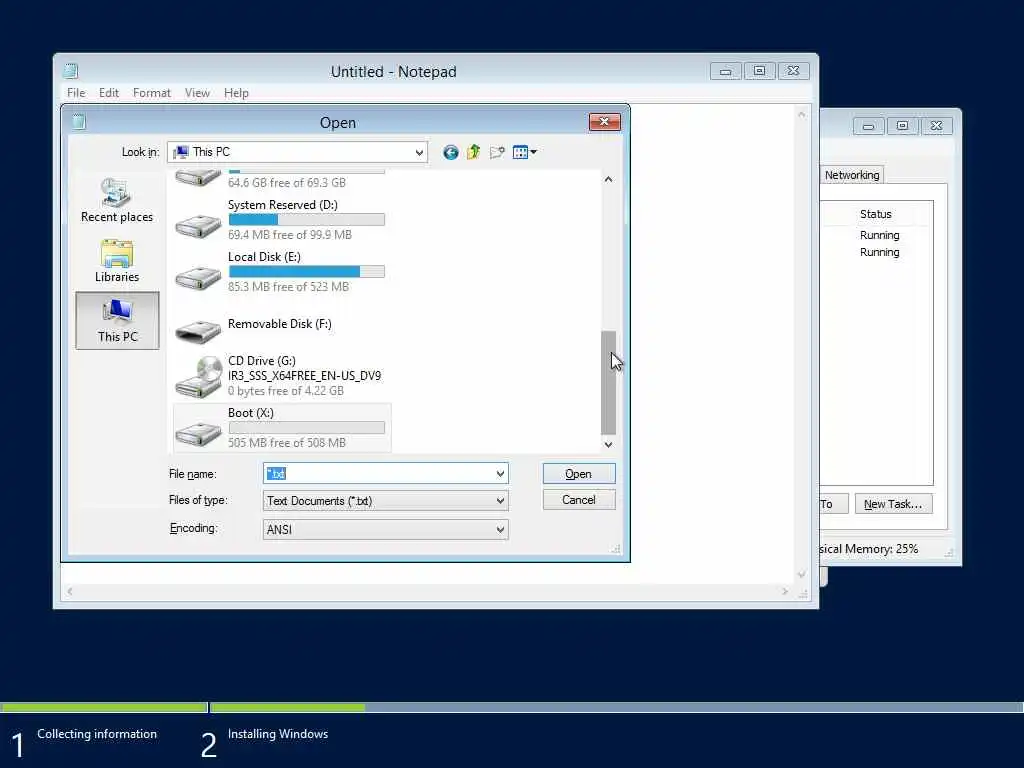The image size is (1024, 768).
Task: Click 'Collecting information' step label
Action: [x=97, y=734]
